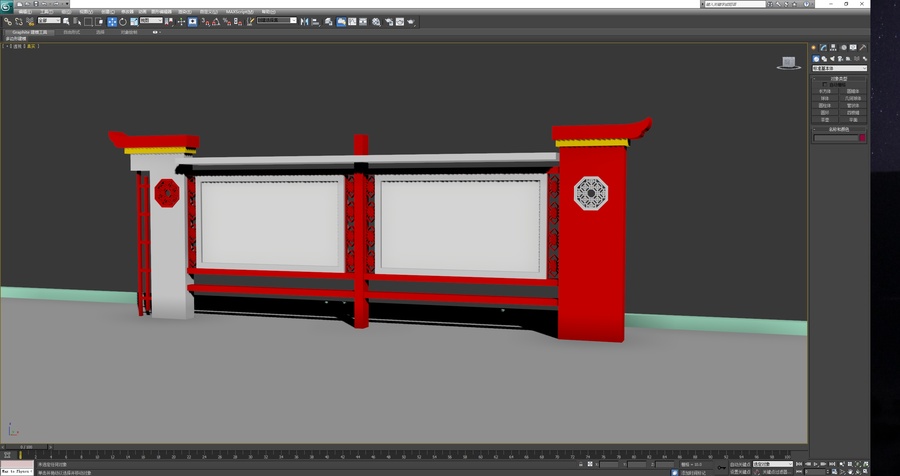The width and height of the screenshot is (900, 476).
Task: Toggle the 3D Snaps button
Action: click(206, 22)
